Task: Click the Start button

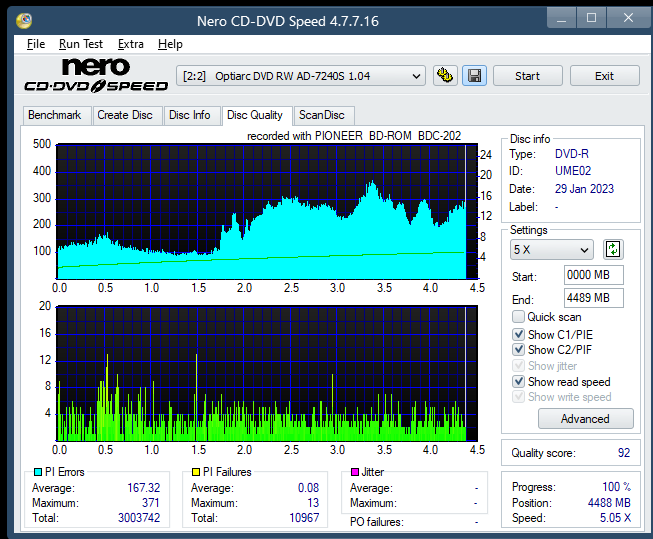Action: pos(528,76)
